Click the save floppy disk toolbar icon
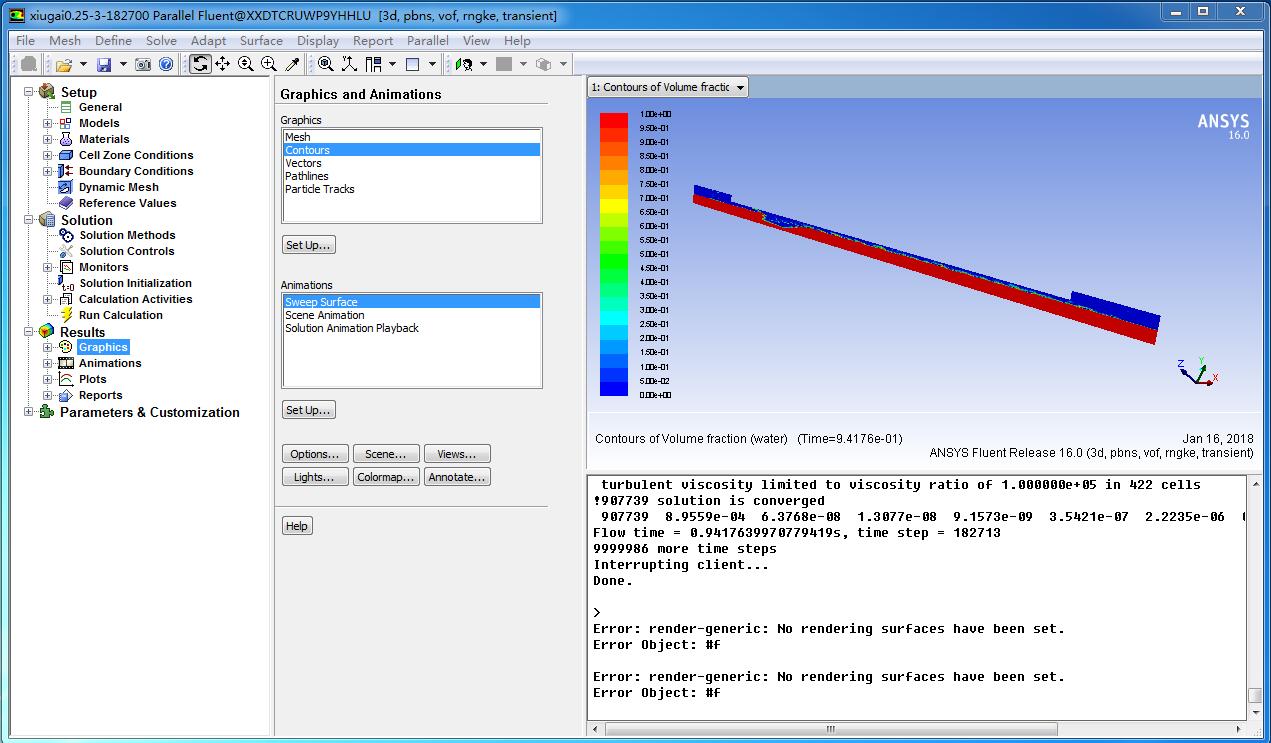 pos(104,64)
